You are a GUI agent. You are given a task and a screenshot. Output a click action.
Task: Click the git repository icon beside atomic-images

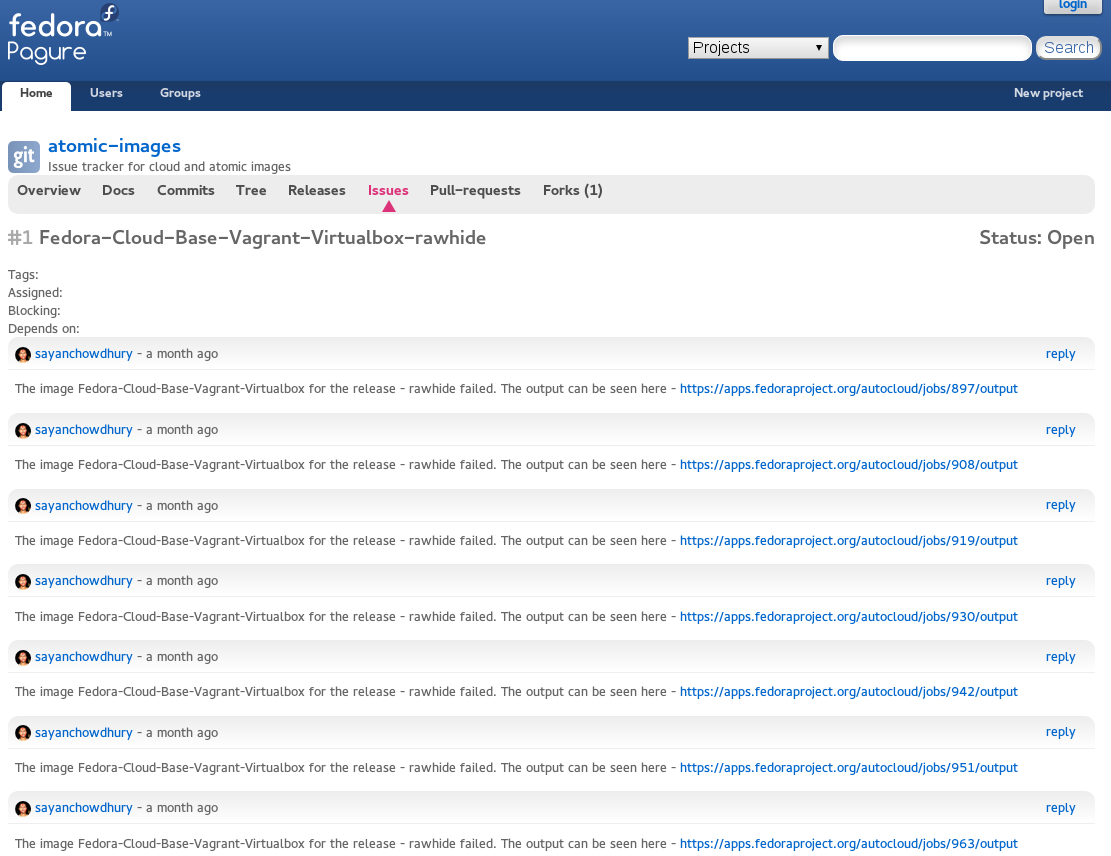[x=23, y=157]
